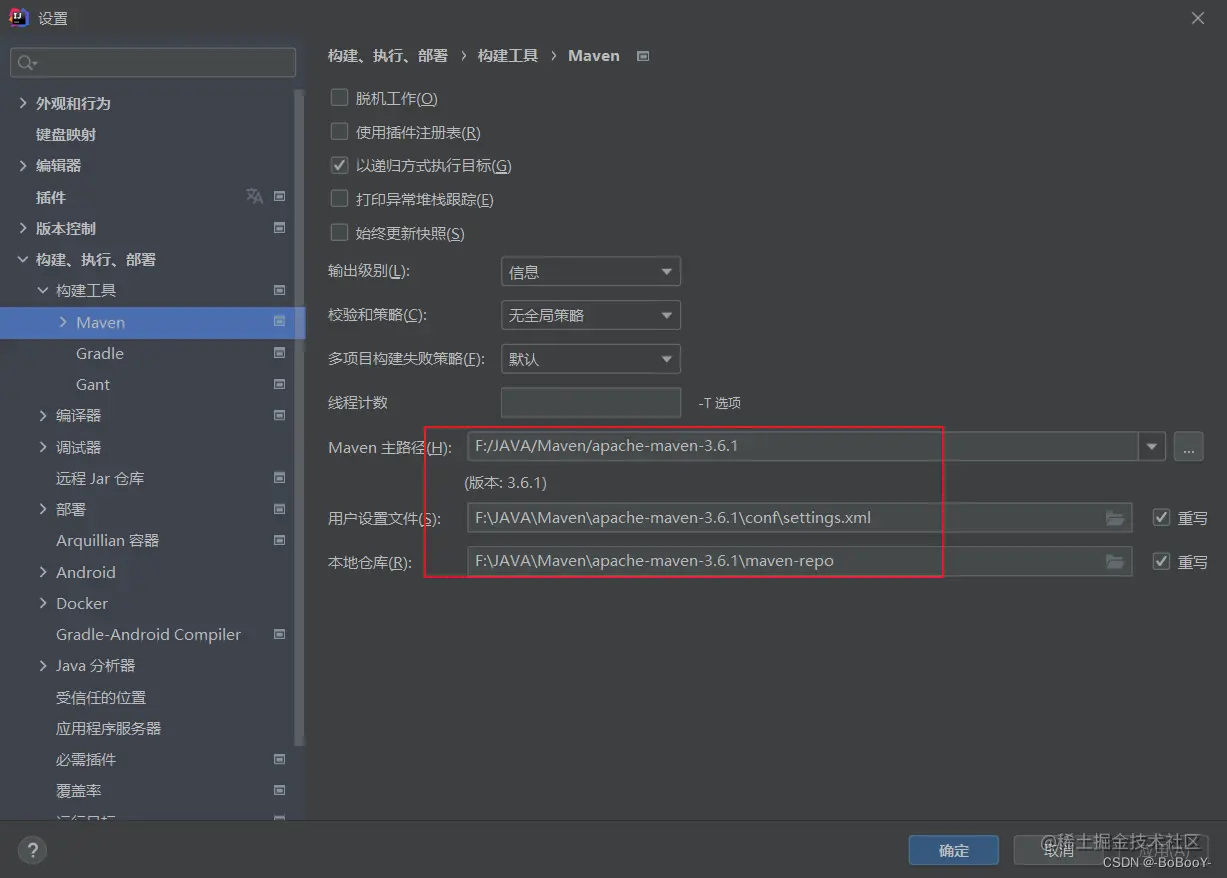1227x878 pixels.
Task: Collapse the 构建、执行、部署 tree node
Action: pyautogui.click(x=23, y=259)
